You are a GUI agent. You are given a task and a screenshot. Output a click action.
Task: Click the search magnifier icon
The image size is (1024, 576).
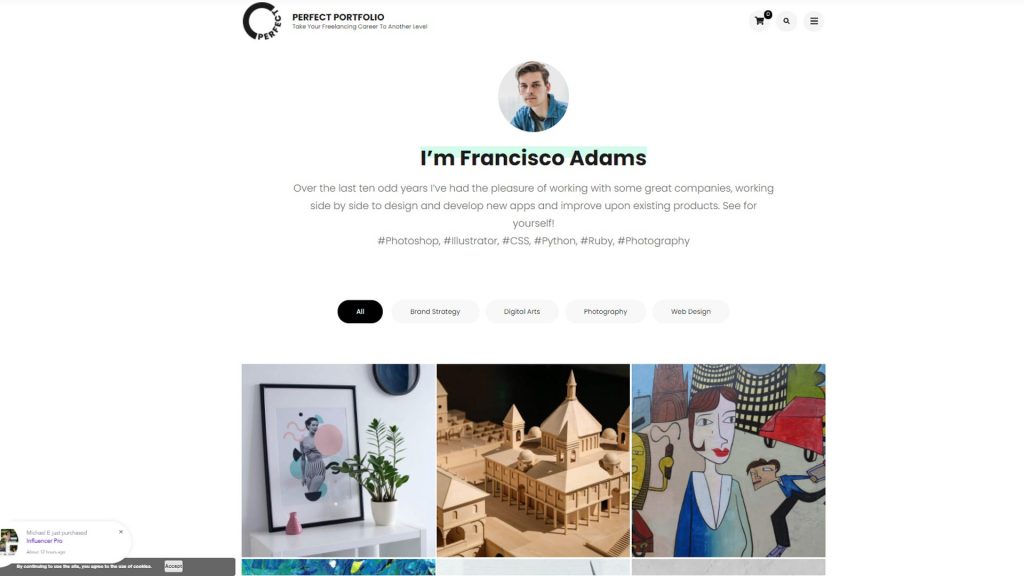click(786, 21)
